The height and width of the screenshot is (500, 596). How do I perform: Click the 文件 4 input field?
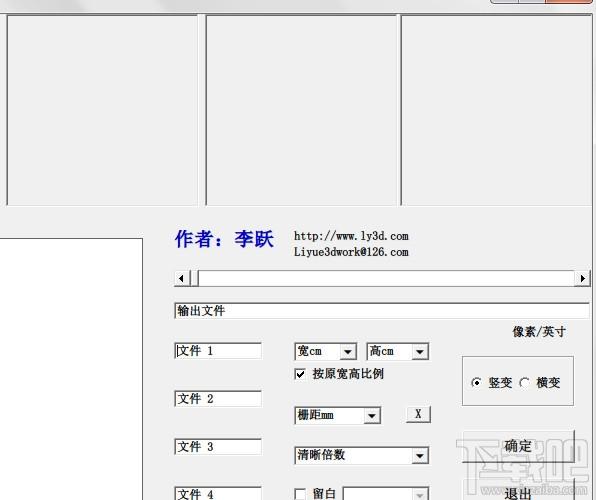point(218,494)
